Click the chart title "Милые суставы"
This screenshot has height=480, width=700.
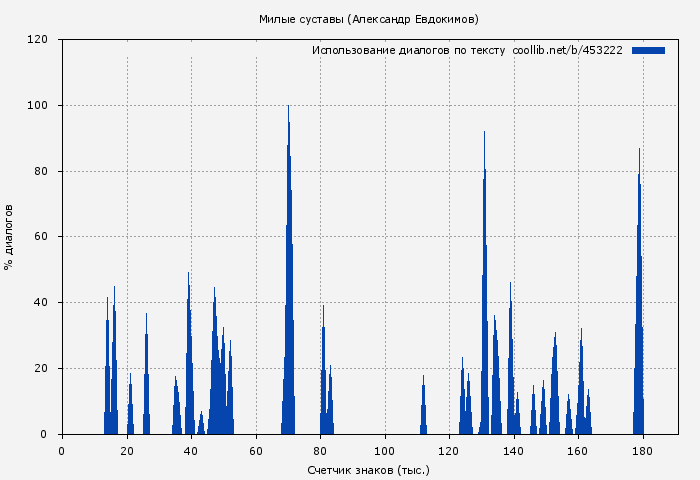tap(300, 19)
